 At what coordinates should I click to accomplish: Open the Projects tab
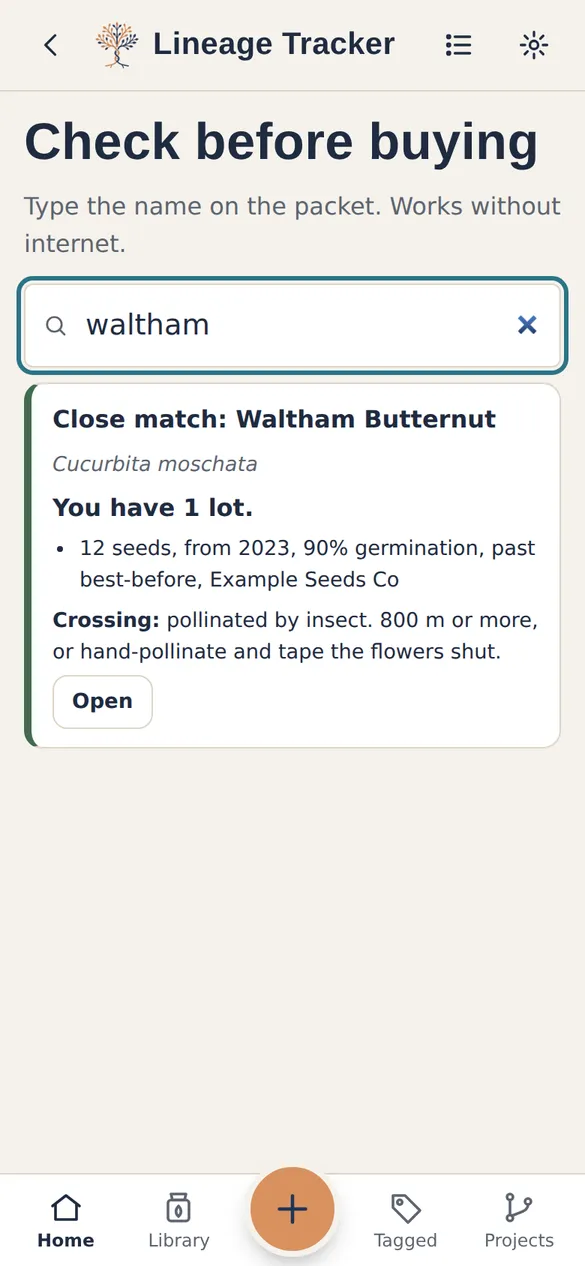(x=519, y=1221)
